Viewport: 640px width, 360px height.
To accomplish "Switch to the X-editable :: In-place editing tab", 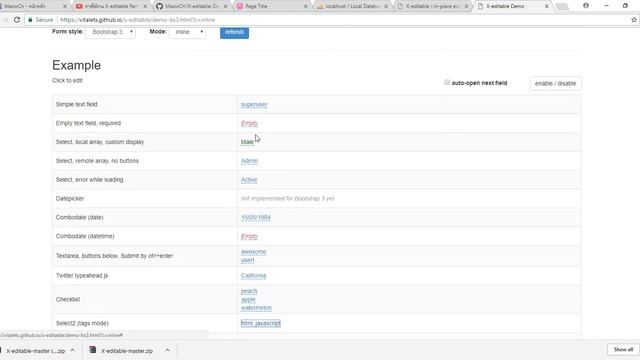I will [433, 6].
